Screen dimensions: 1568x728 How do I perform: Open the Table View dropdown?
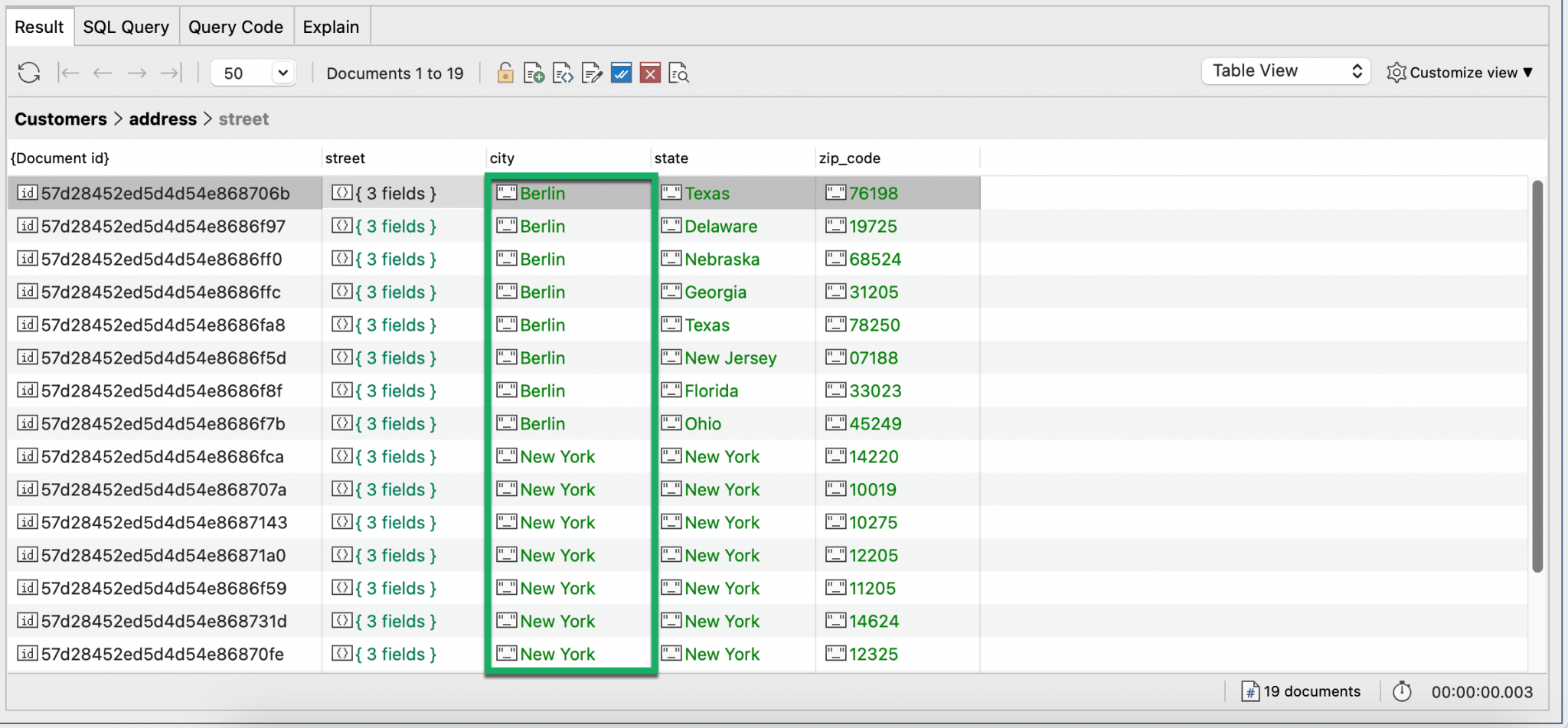pyautogui.click(x=1286, y=71)
